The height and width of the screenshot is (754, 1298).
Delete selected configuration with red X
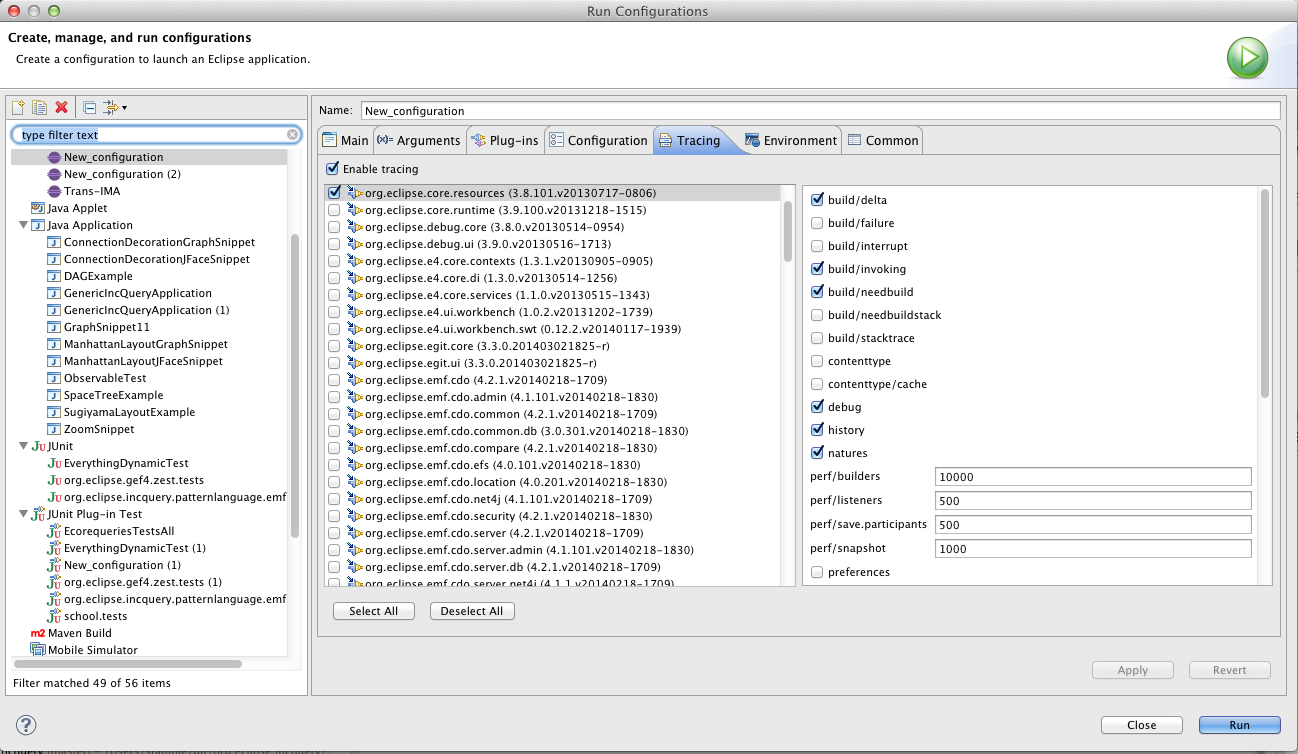coord(62,107)
